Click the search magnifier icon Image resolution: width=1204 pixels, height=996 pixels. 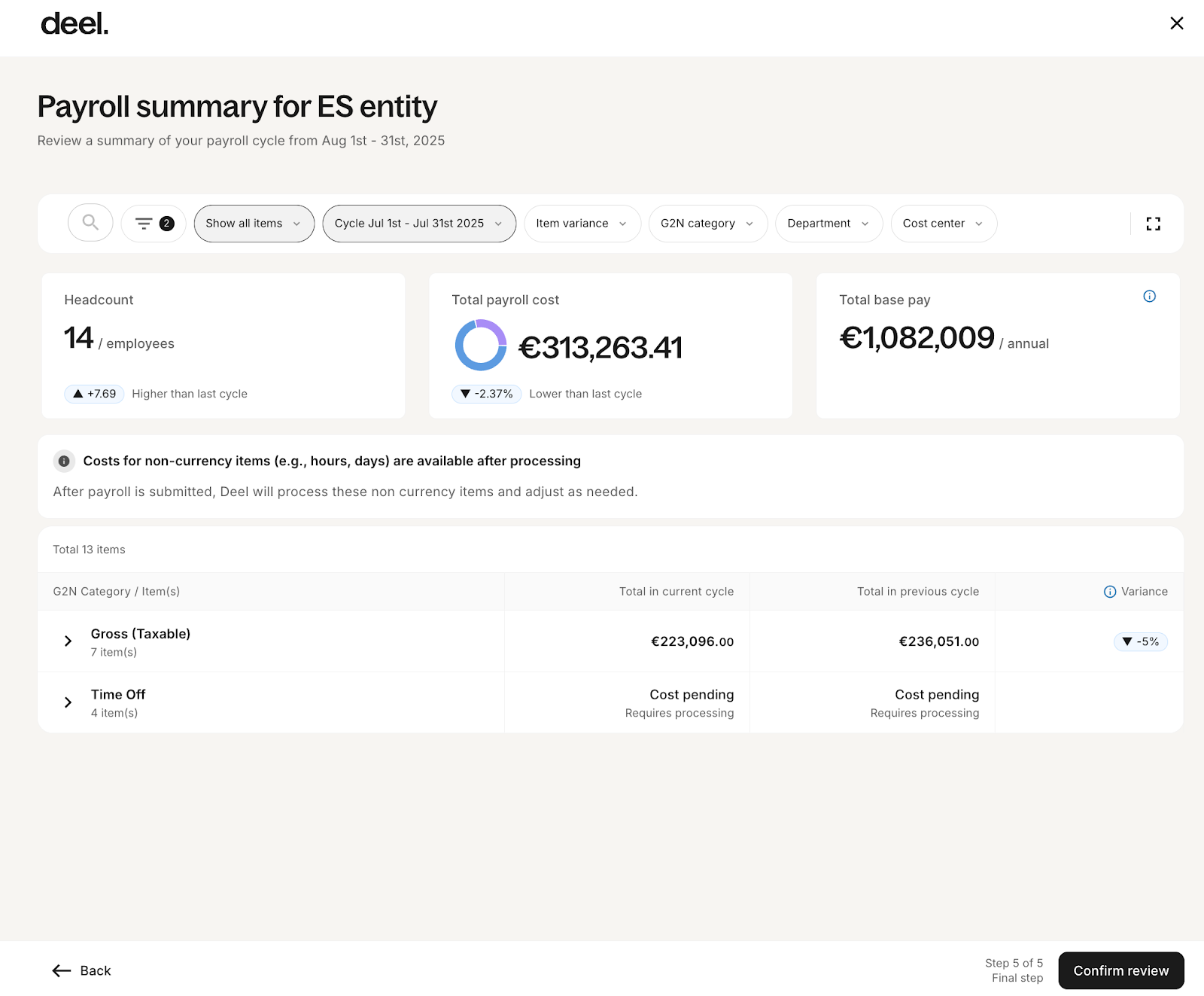(90, 223)
